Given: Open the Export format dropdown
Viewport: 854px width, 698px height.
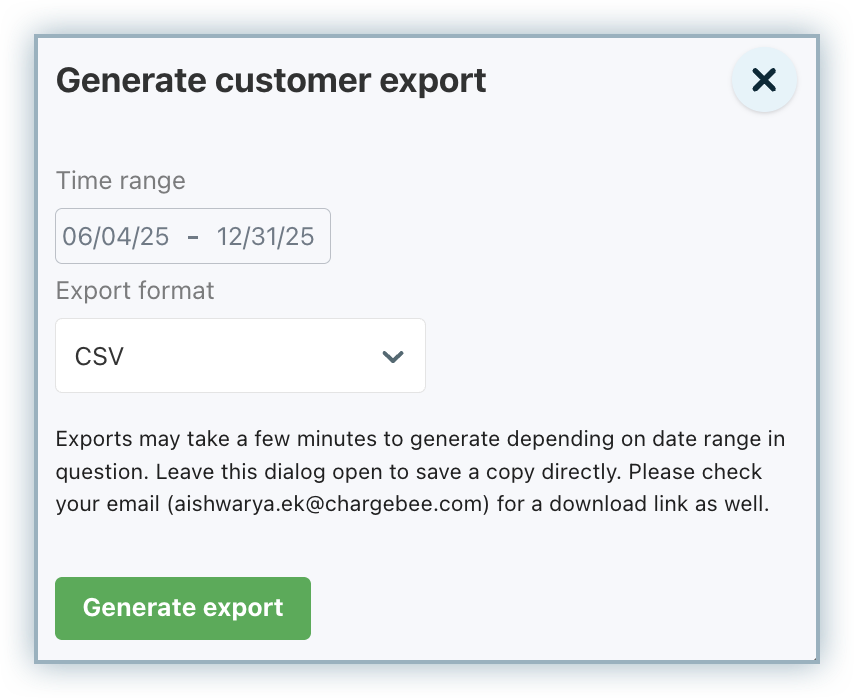Looking at the screenshot, I should [x=240, y=356].
